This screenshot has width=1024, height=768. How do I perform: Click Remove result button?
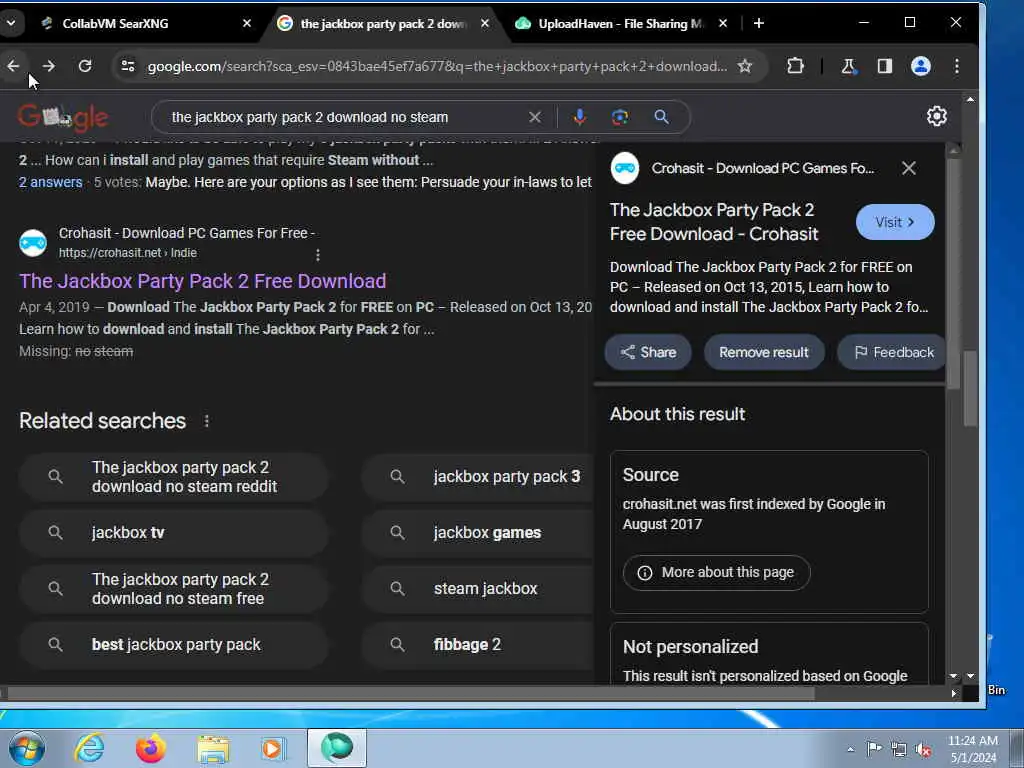764,353
